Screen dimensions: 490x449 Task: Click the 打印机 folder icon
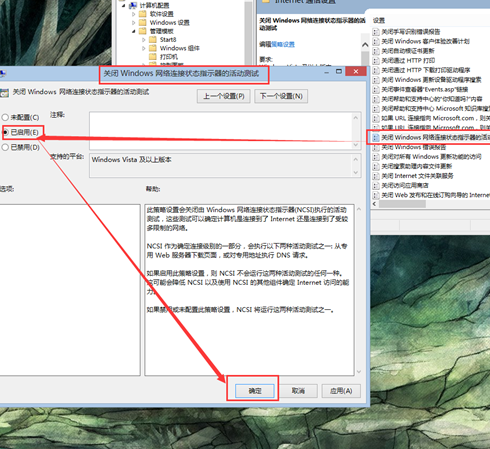click(x=153, y=57)
